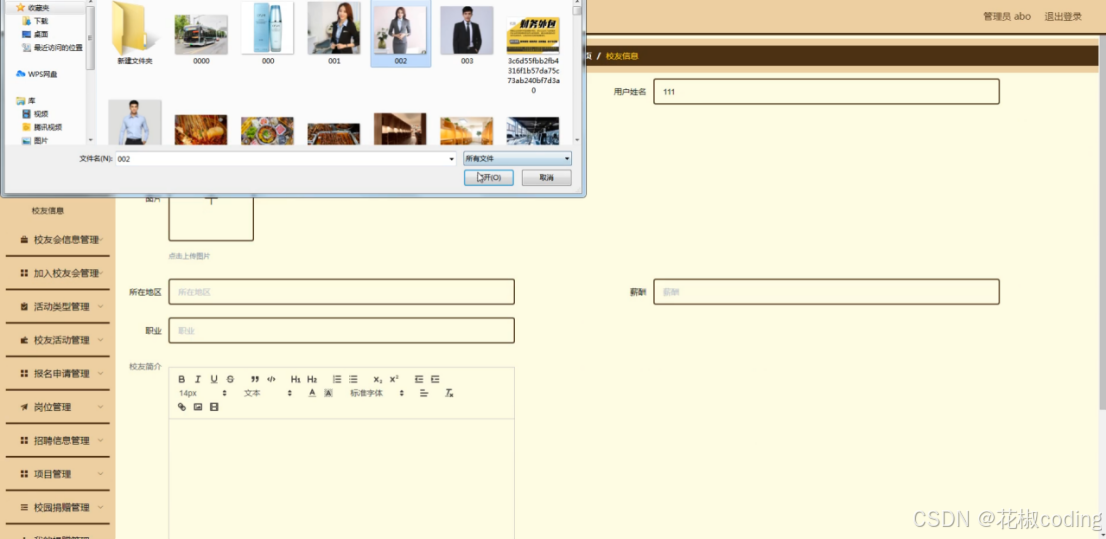The height and width of the screenshot is (539, 1106).
Task: Select 收藏夹 favorites in dialog sidebar
Action: [x=33, y=8]
